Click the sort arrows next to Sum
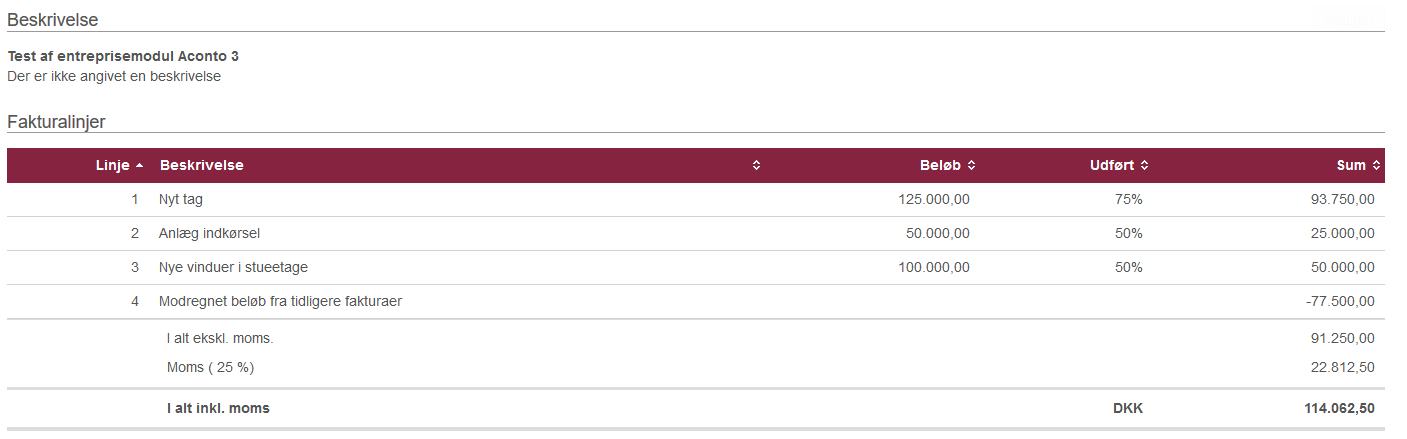Image resolution: width=1407 pixels, height=439 pixels. pyautogui.click(x=1376, y=166)
